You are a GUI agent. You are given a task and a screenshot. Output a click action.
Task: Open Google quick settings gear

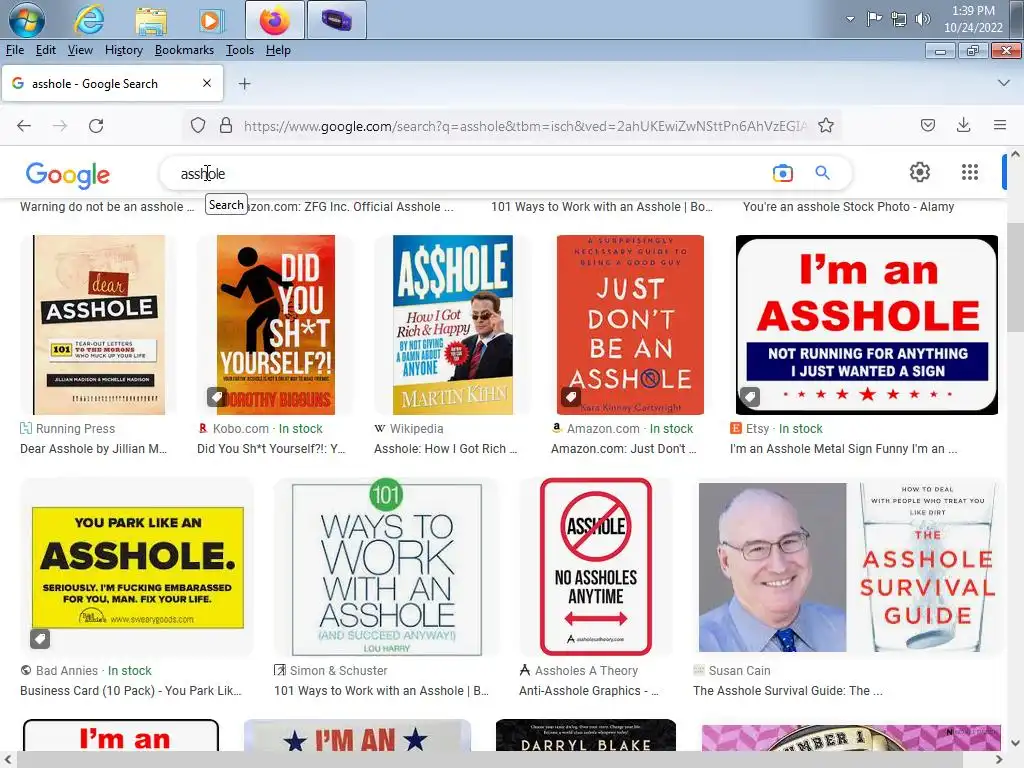[920, 172]
